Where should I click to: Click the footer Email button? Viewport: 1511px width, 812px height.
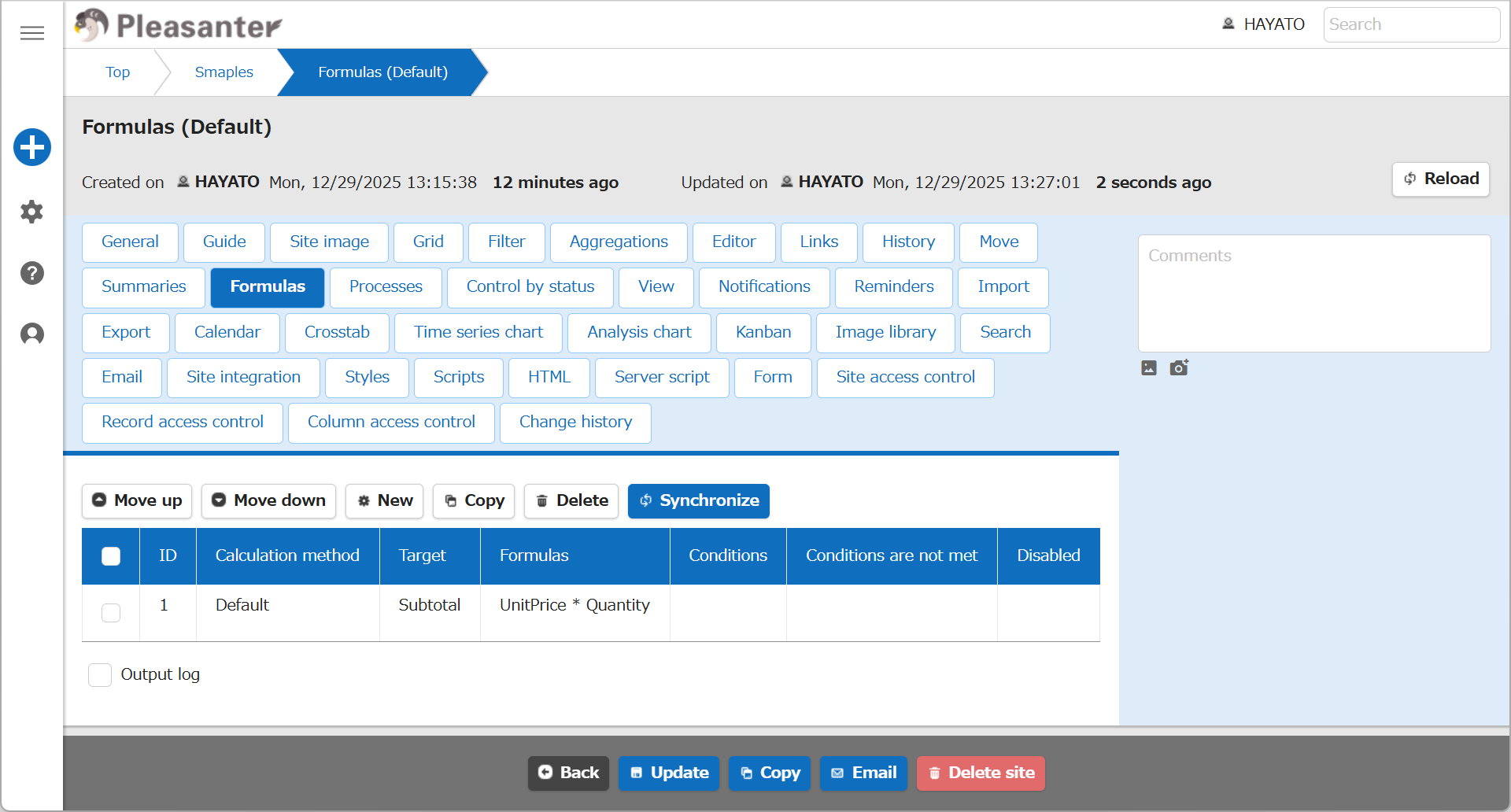point(863,773)
